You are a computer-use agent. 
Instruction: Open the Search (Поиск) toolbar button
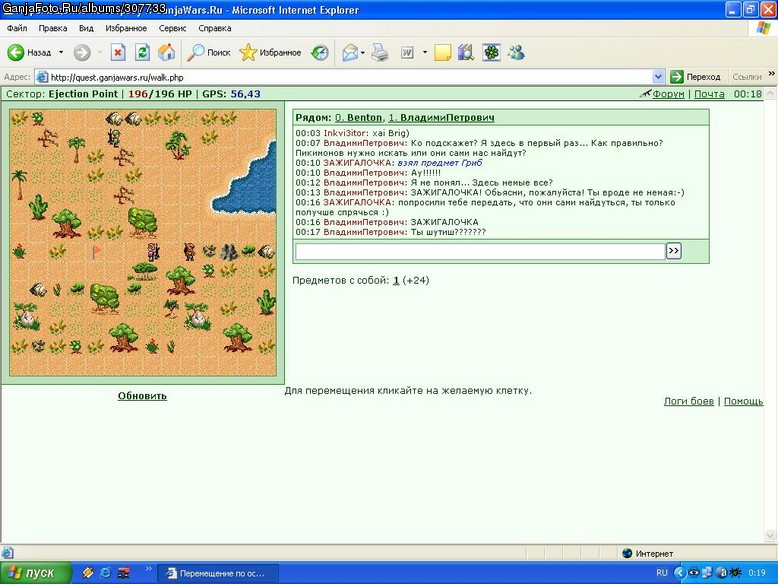click(x=208, y=52)
